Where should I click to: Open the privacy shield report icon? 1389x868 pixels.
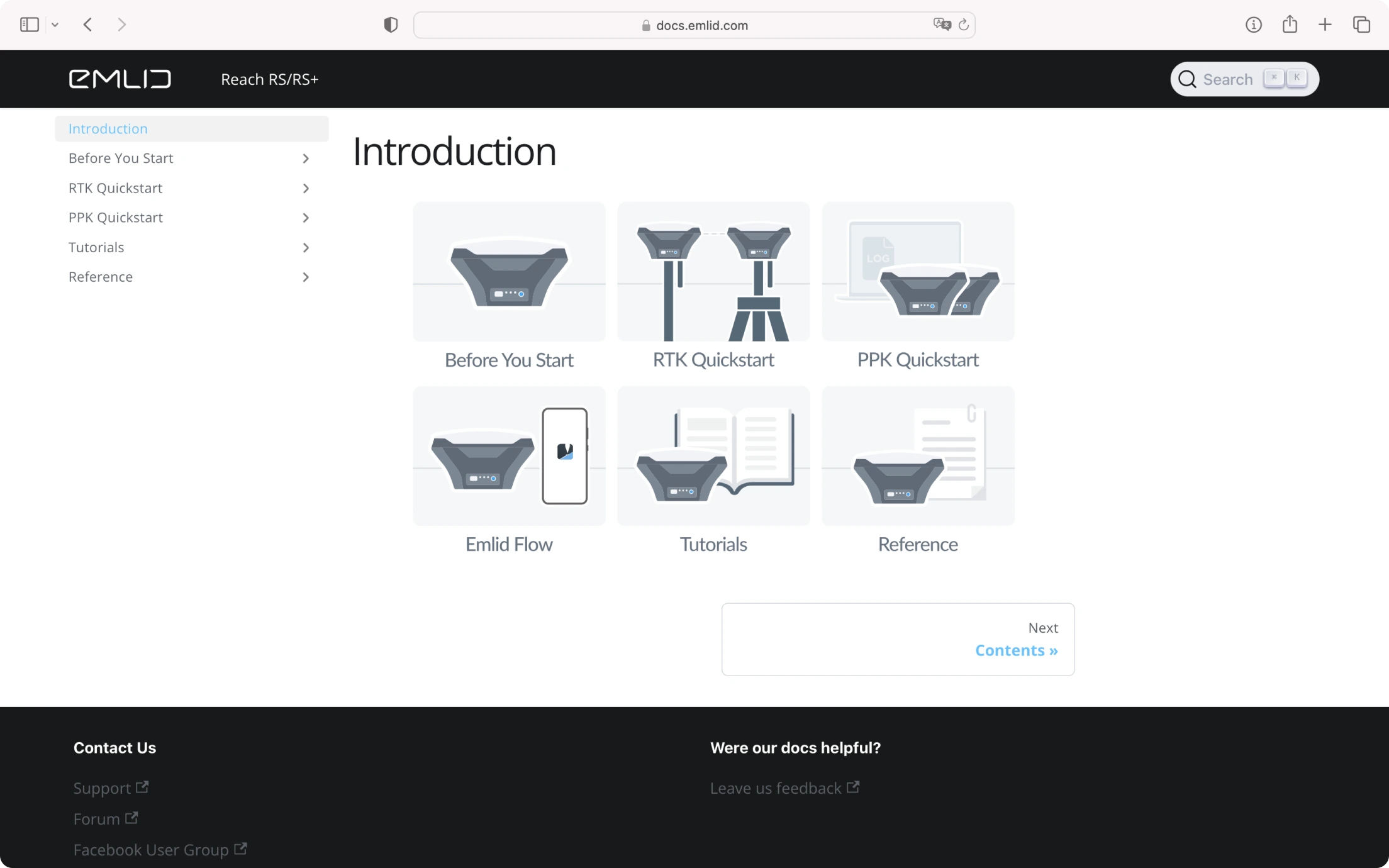tap(391, 25)
